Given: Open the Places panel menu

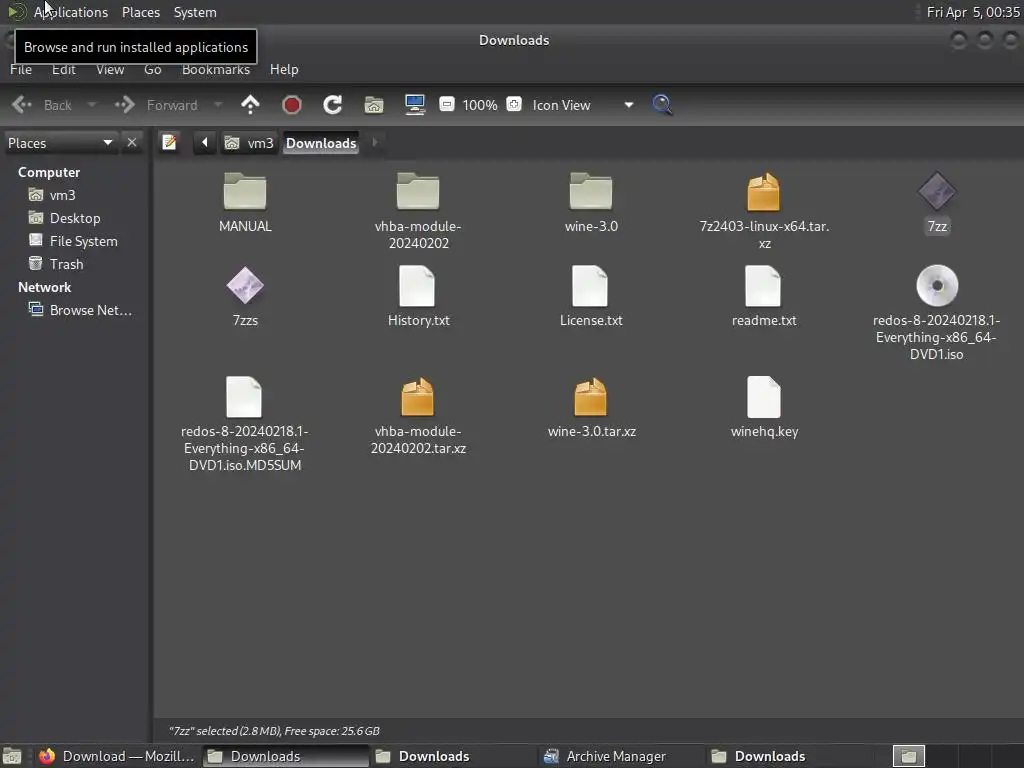Looking at the screenshot, I should [x=140, y=12].
